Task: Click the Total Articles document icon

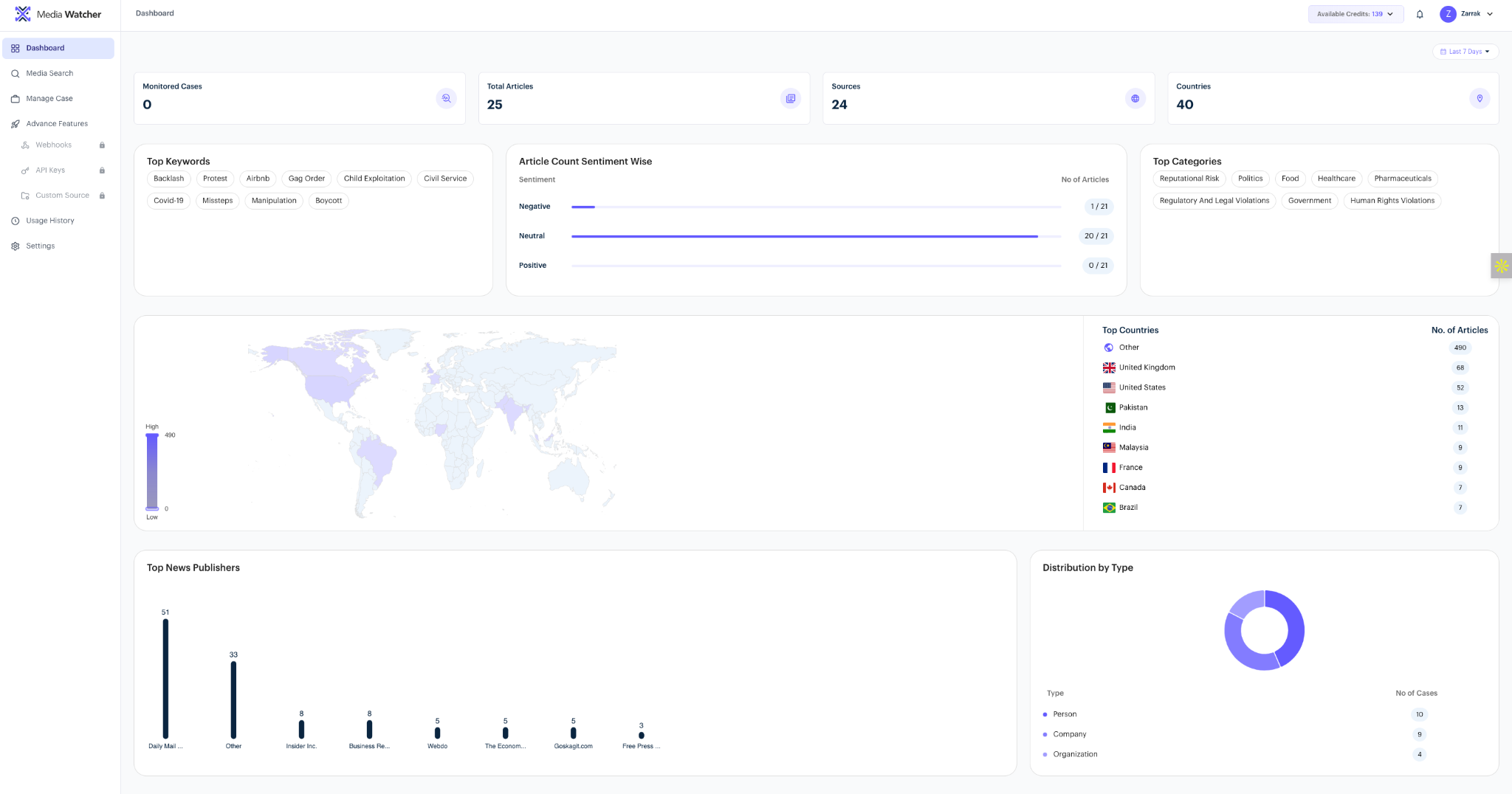Action: point(790,98)
